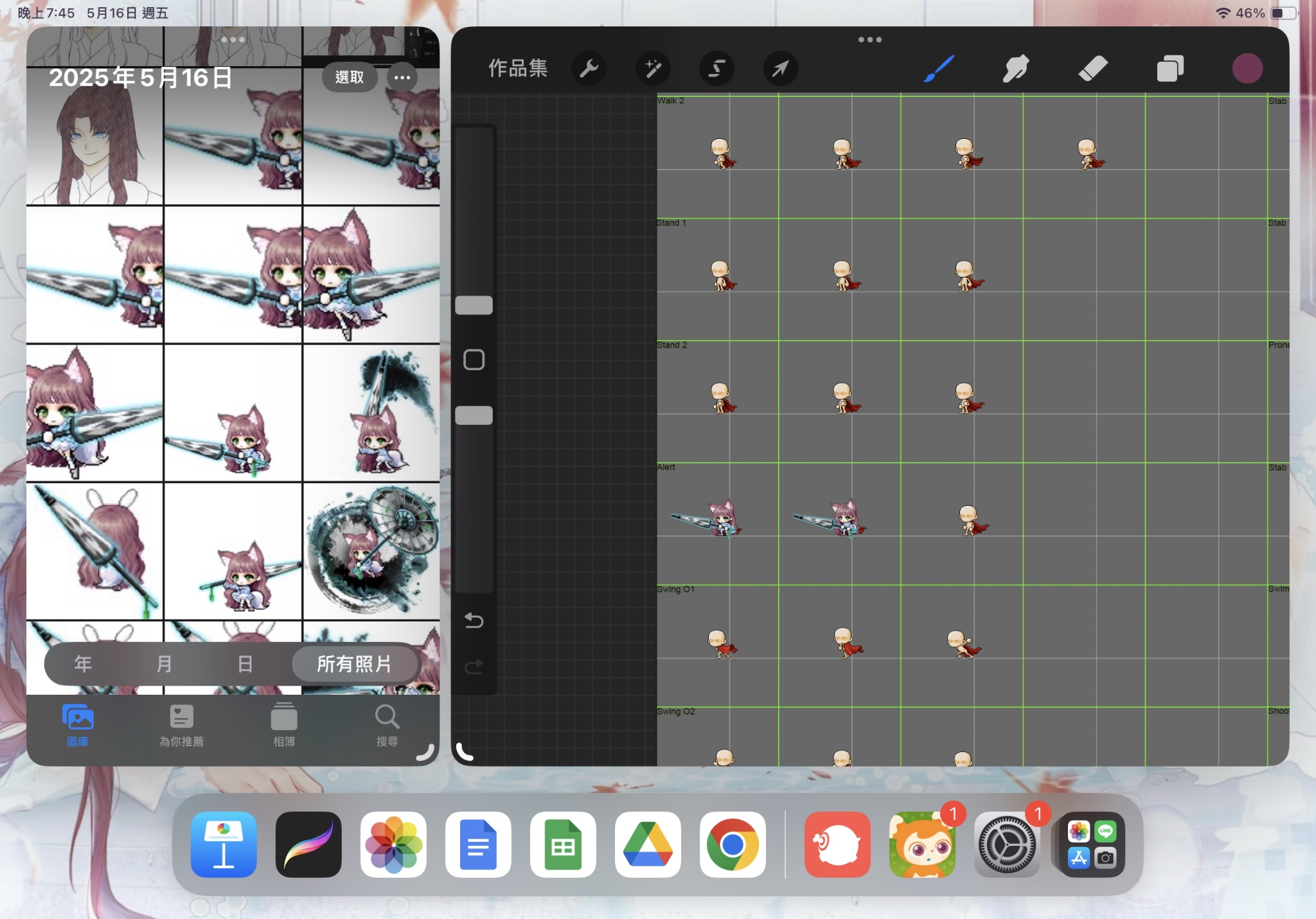1316x919 pixels.
Task: Open the 圖庫 tab in Photos
Action: click(x=78, y=726)
